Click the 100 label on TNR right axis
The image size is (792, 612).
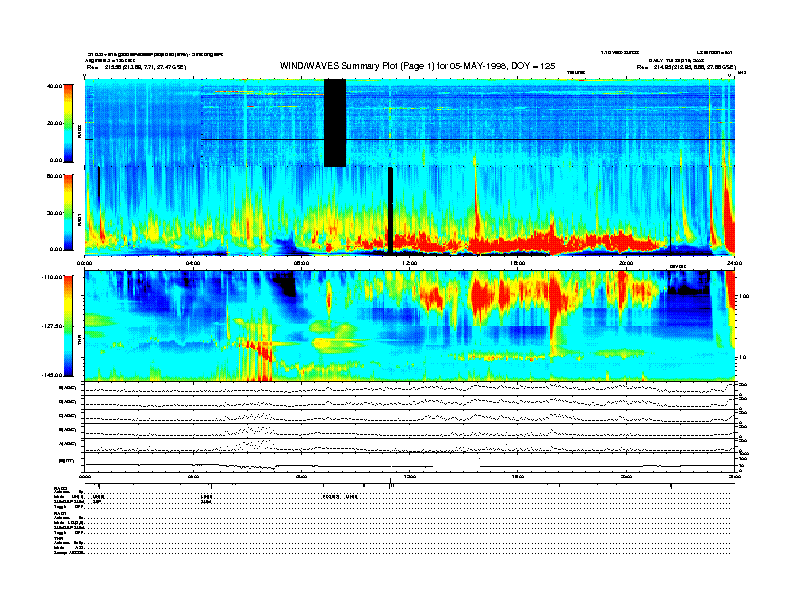(x=744, y=296)
